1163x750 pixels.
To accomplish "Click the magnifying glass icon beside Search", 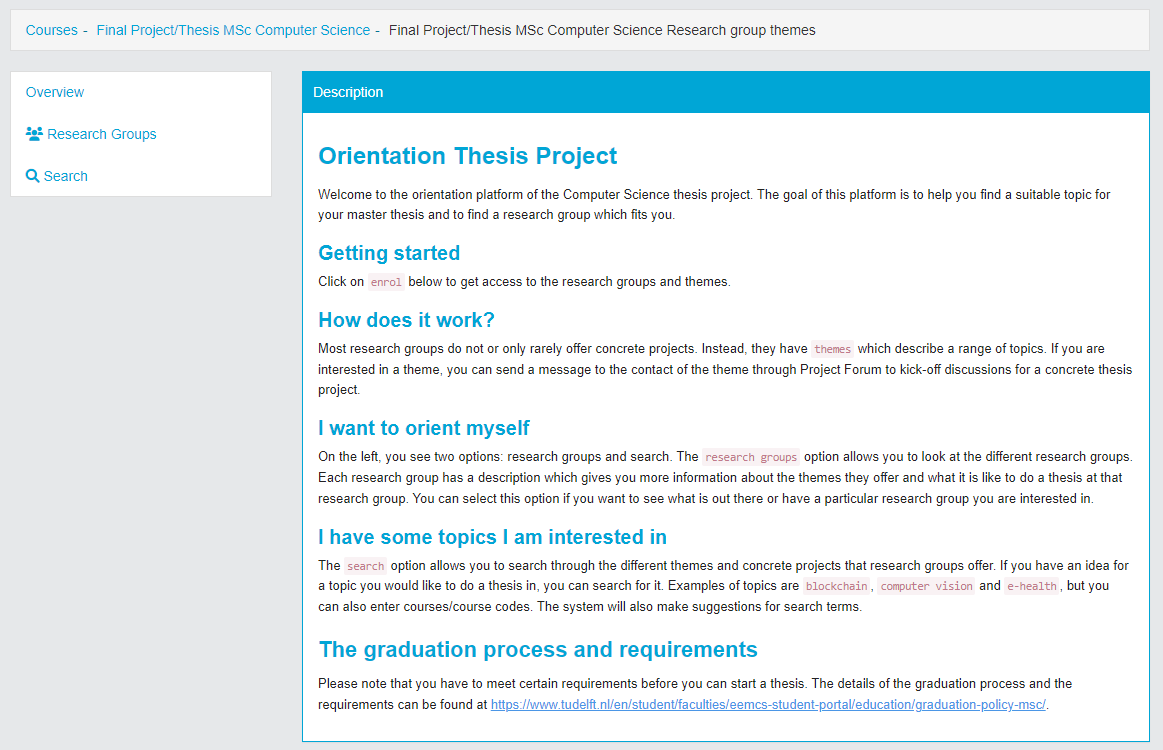I will [x=33, y=176].
